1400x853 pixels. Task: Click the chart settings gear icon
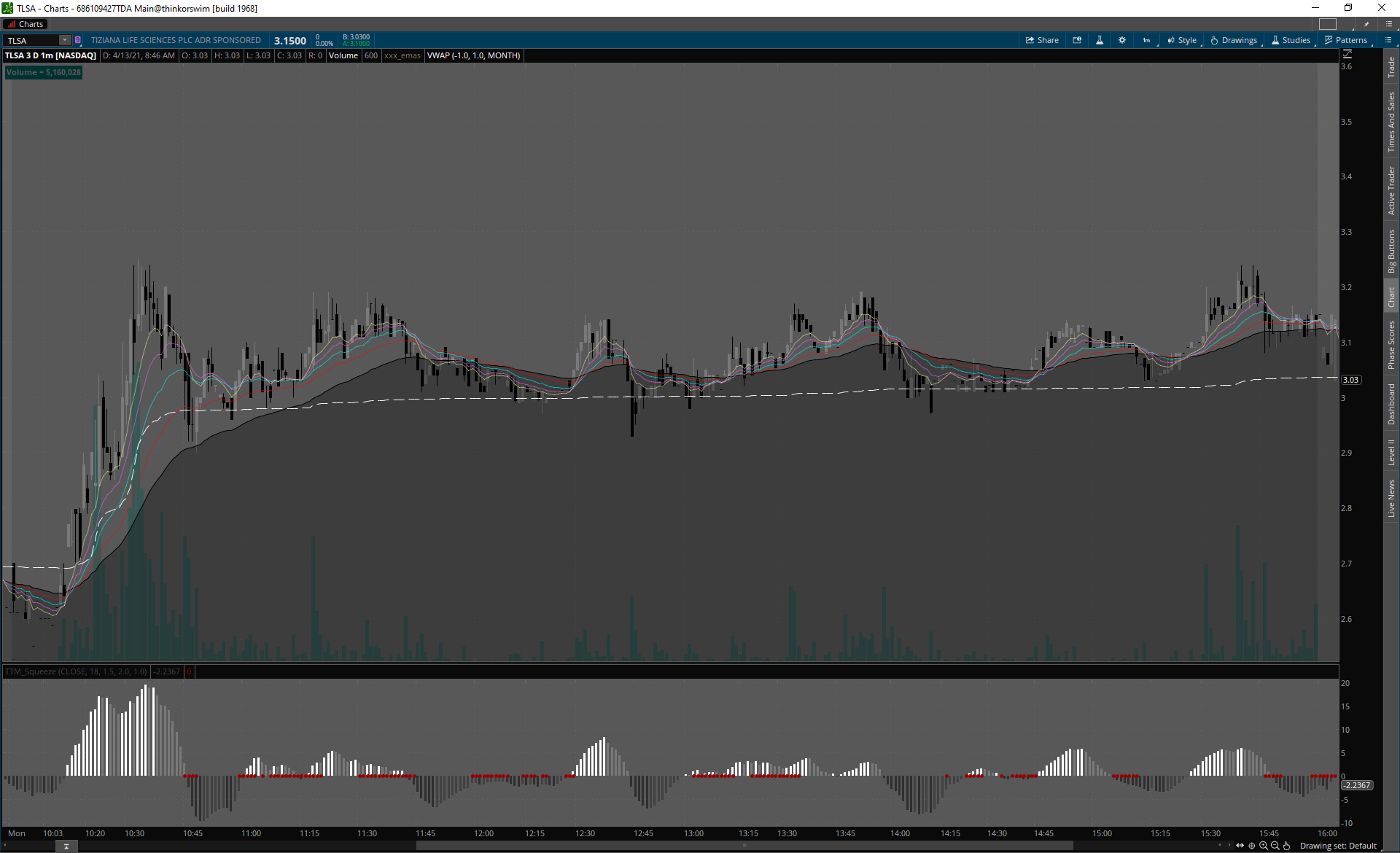[1122, 40]
